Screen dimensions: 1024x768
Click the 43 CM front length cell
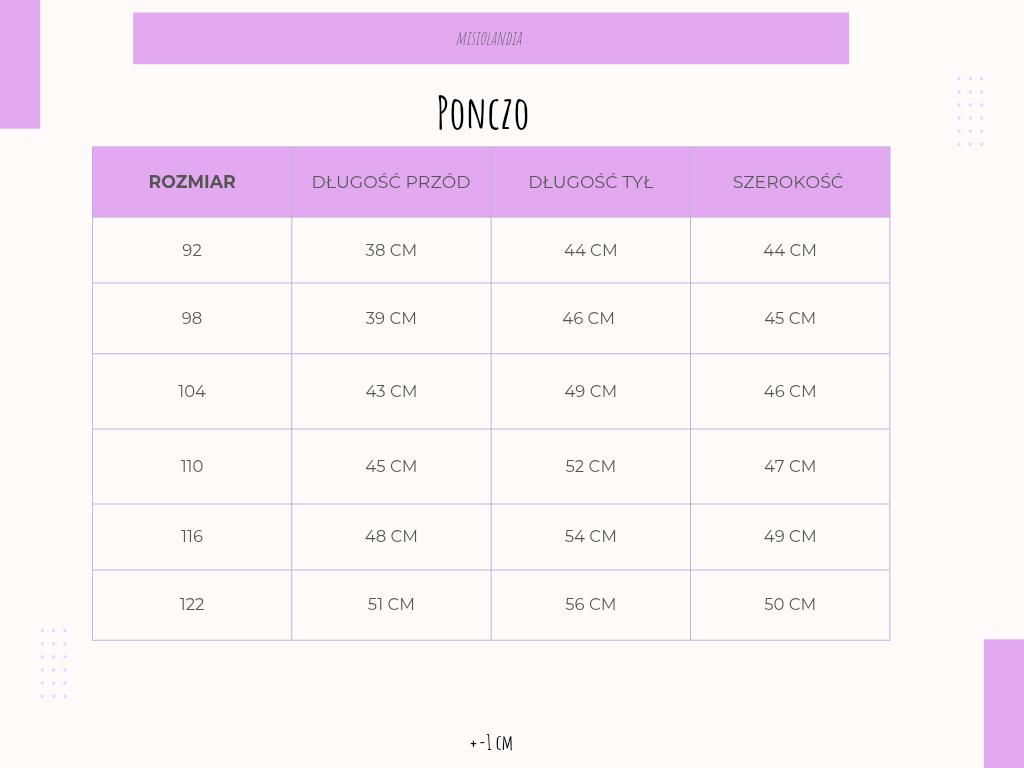coord(391,391)
